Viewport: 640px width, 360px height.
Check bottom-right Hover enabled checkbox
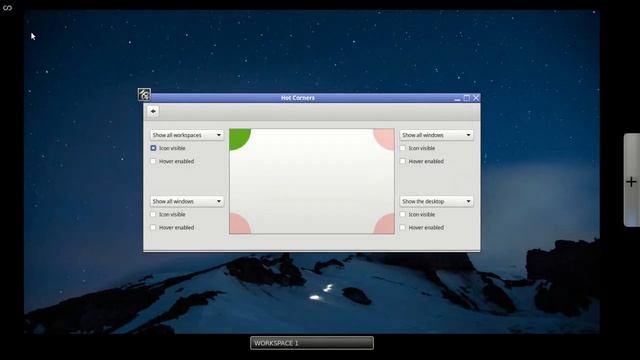point(403,227)
